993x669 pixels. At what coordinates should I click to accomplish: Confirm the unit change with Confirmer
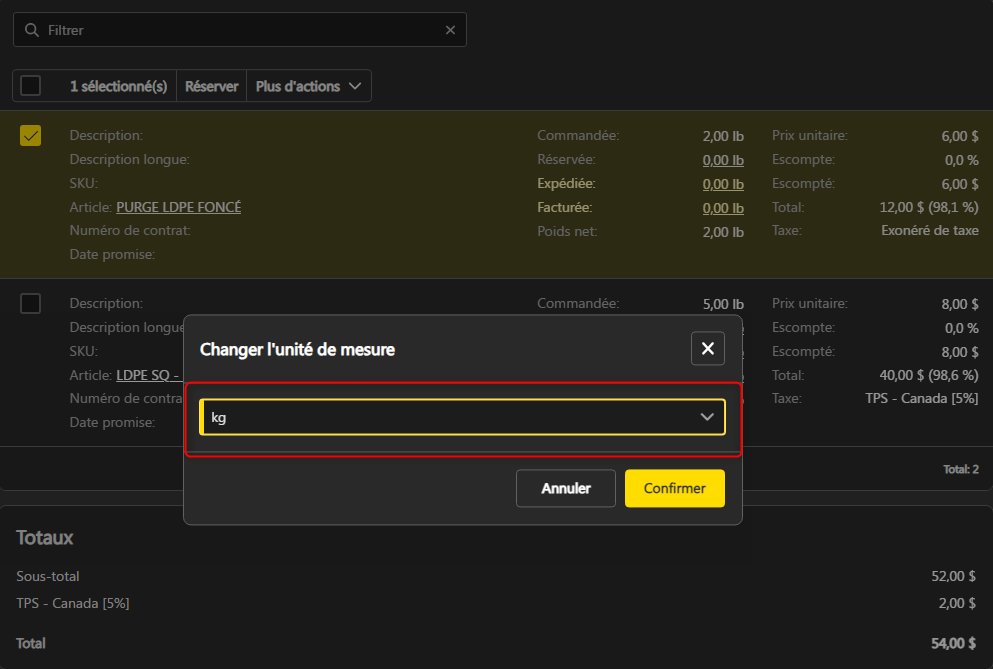(x=674, y=489)
